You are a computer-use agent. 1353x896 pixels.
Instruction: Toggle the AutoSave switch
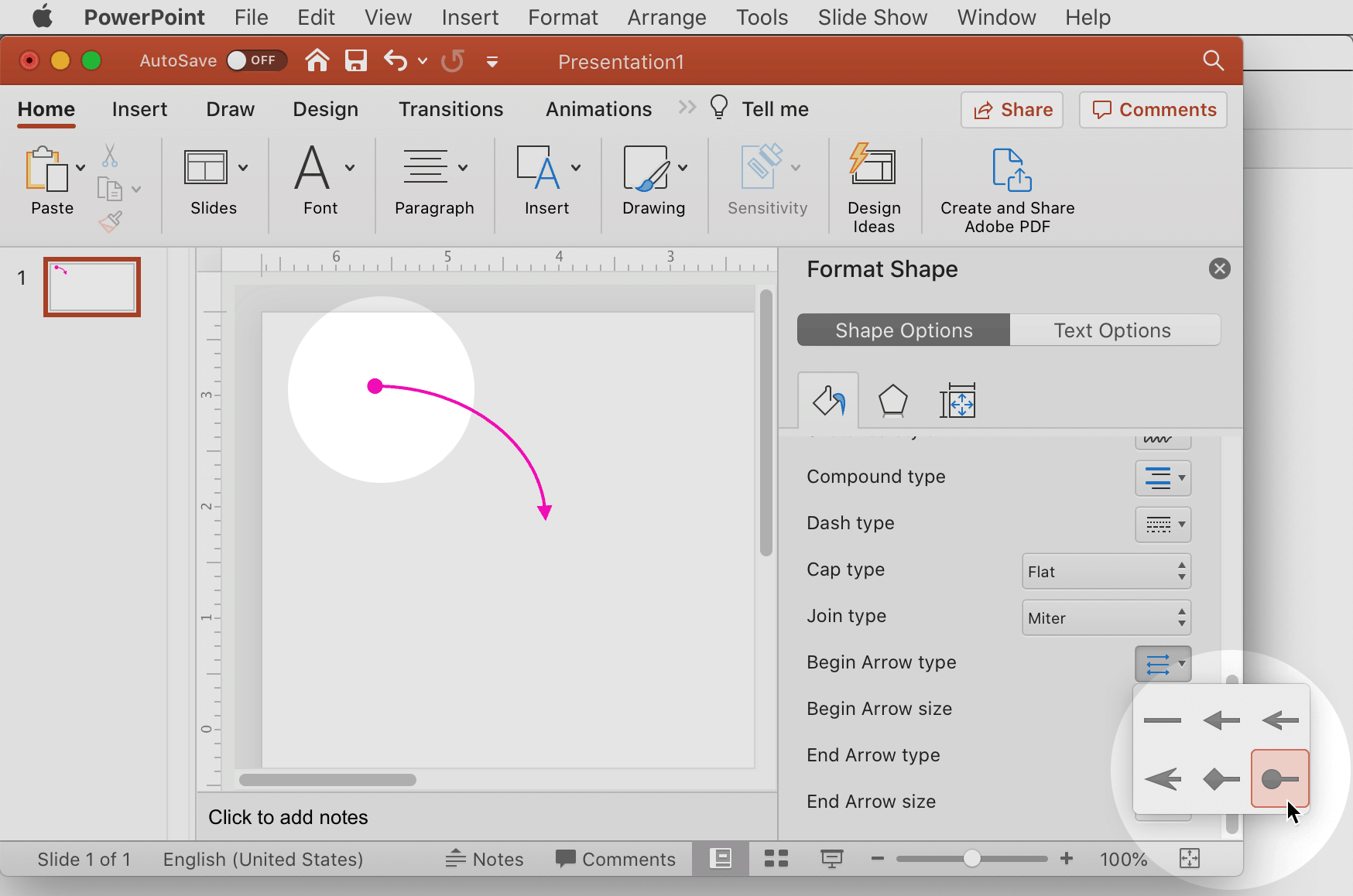coord(257,60)
